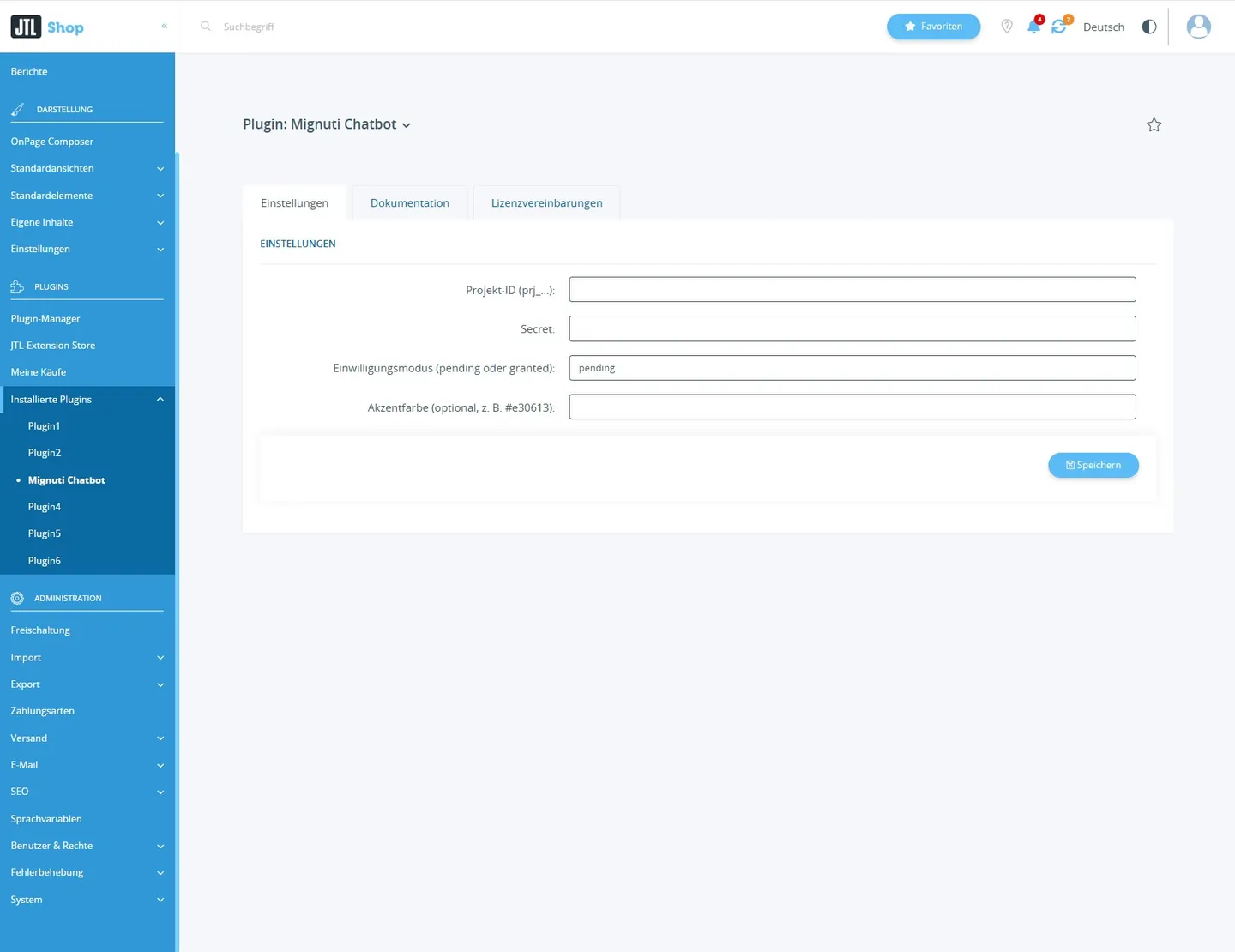Screen dimensions: 1235x952
Task: Click the Darstellung brush icon
Action: click(17, 110)
